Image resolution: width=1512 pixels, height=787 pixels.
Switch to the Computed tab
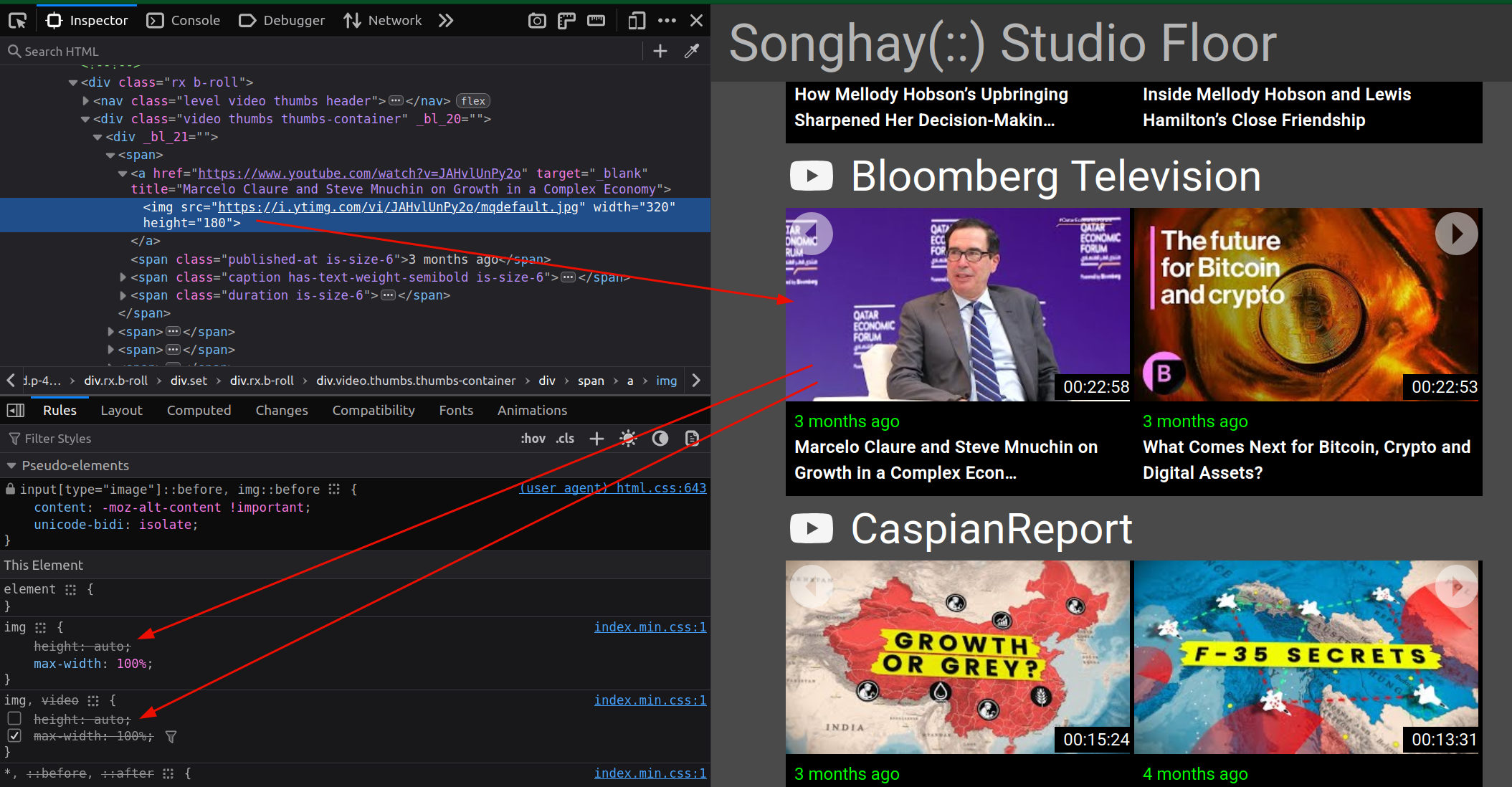point(199,410)
